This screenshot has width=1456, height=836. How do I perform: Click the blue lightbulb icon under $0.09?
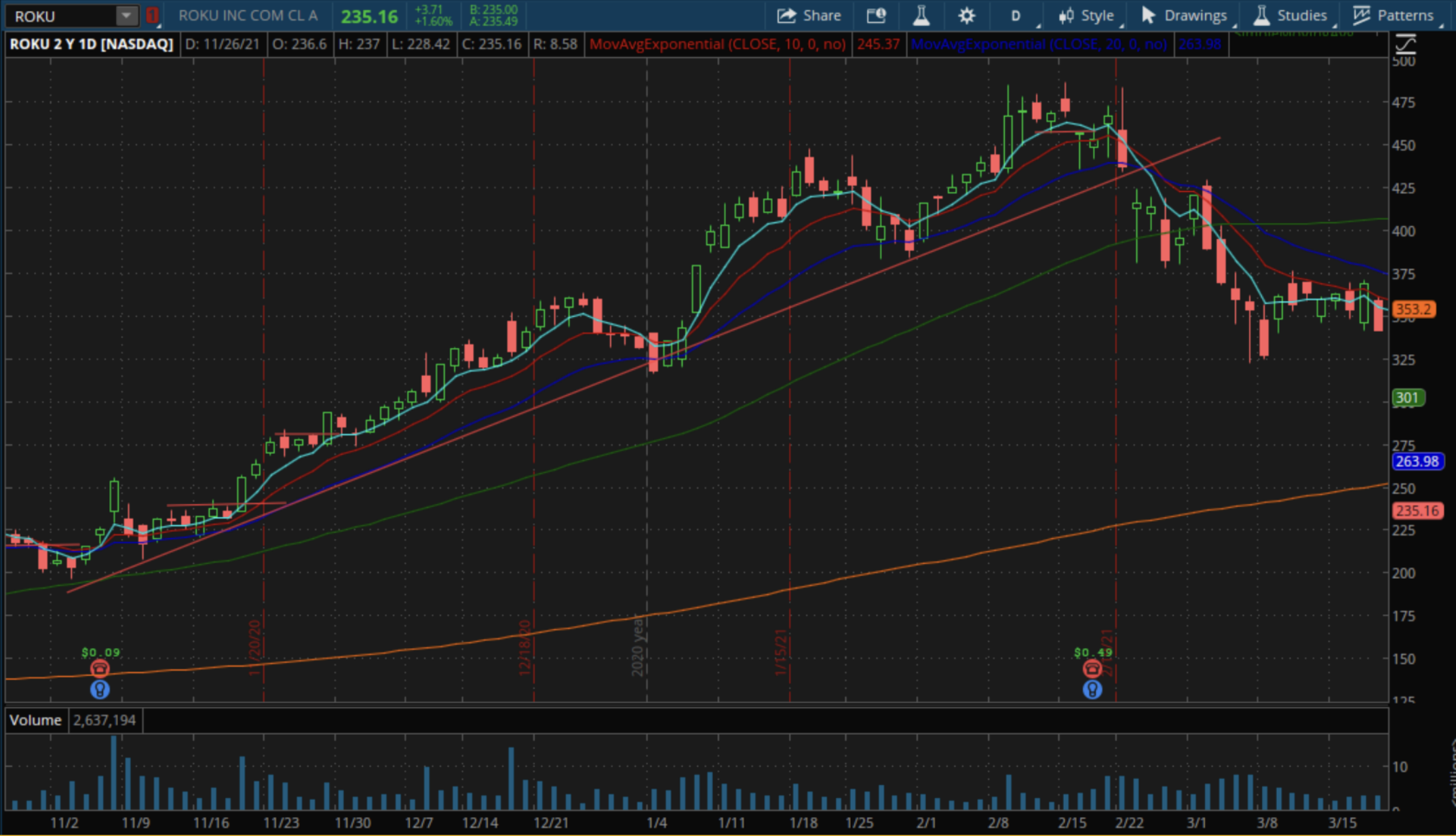point(100,689)
